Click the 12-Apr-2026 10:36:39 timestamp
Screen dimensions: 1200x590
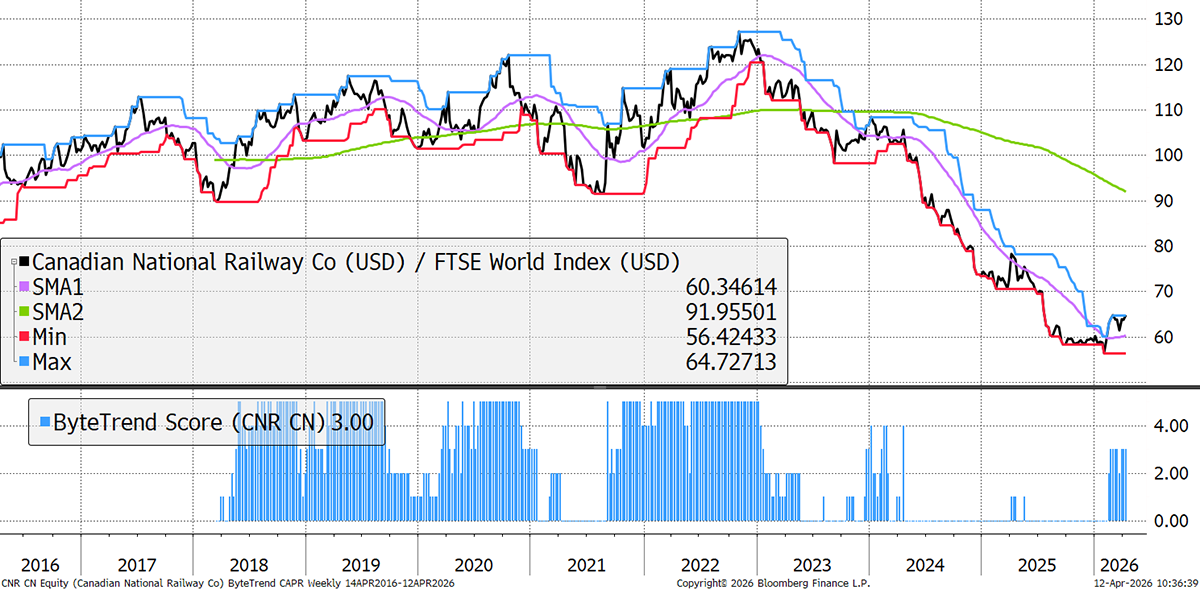tap(1148, 581)
